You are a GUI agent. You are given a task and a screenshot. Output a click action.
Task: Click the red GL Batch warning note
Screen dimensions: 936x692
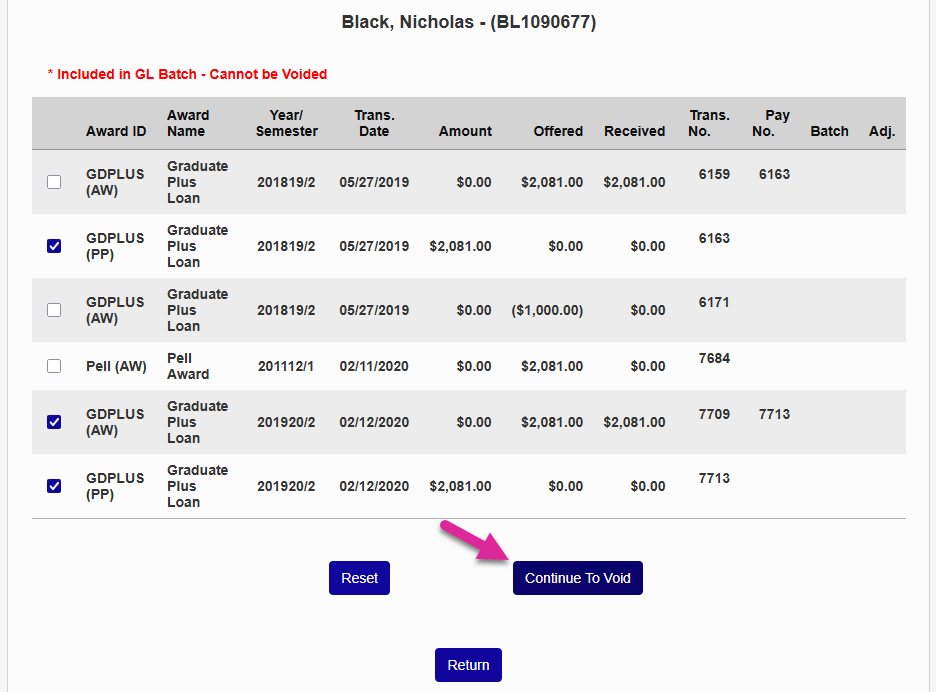(187, 74)
